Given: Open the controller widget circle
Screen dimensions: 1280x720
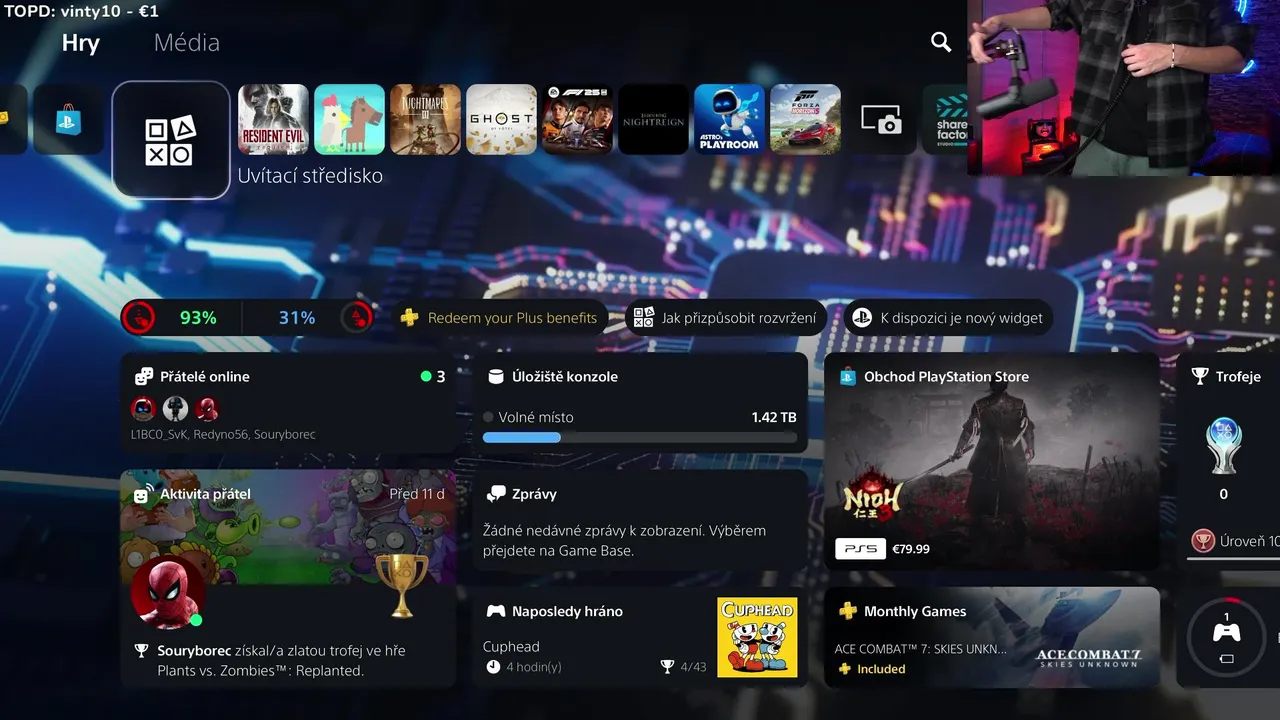Looking at the screenshot, I should (1226, 637).
